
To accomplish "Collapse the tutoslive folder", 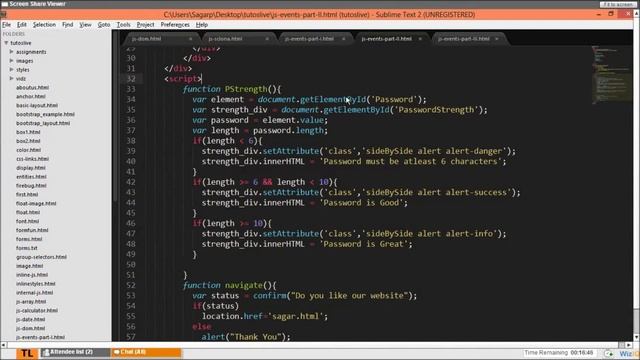I will click(6, 43).
